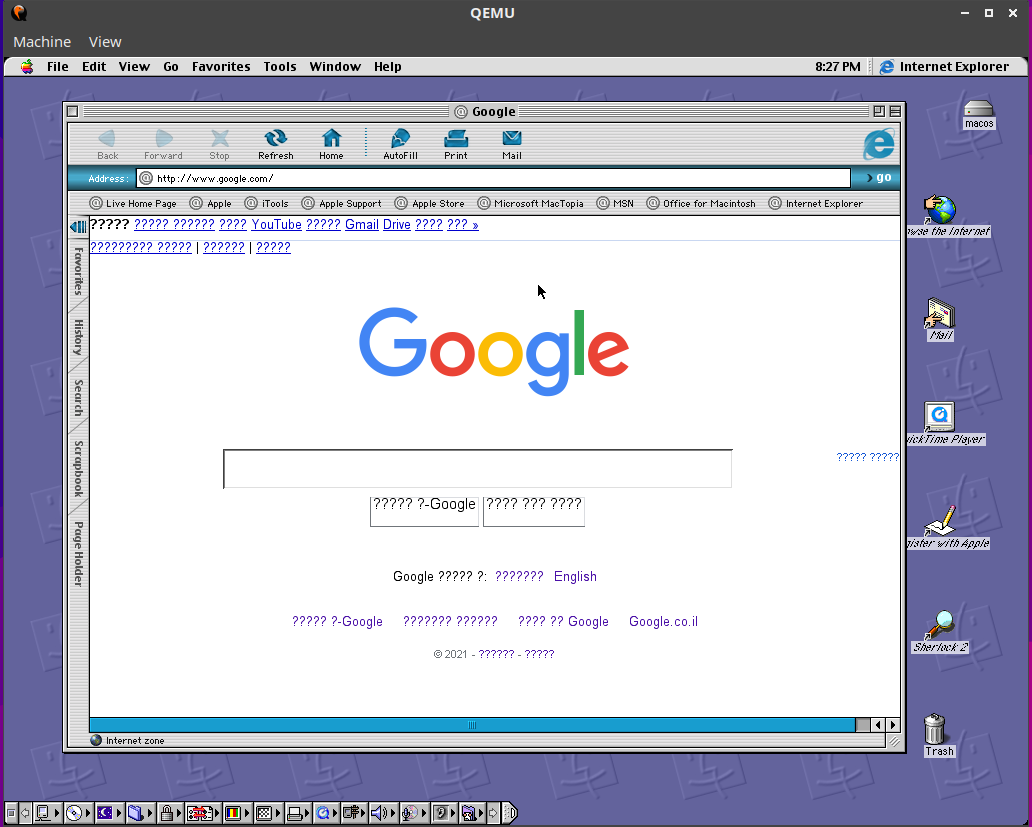The width and height of the screenshot is (1032, 827).
Task: Click the Apple Support favorites bar link
Action: (x=342, y=203)
